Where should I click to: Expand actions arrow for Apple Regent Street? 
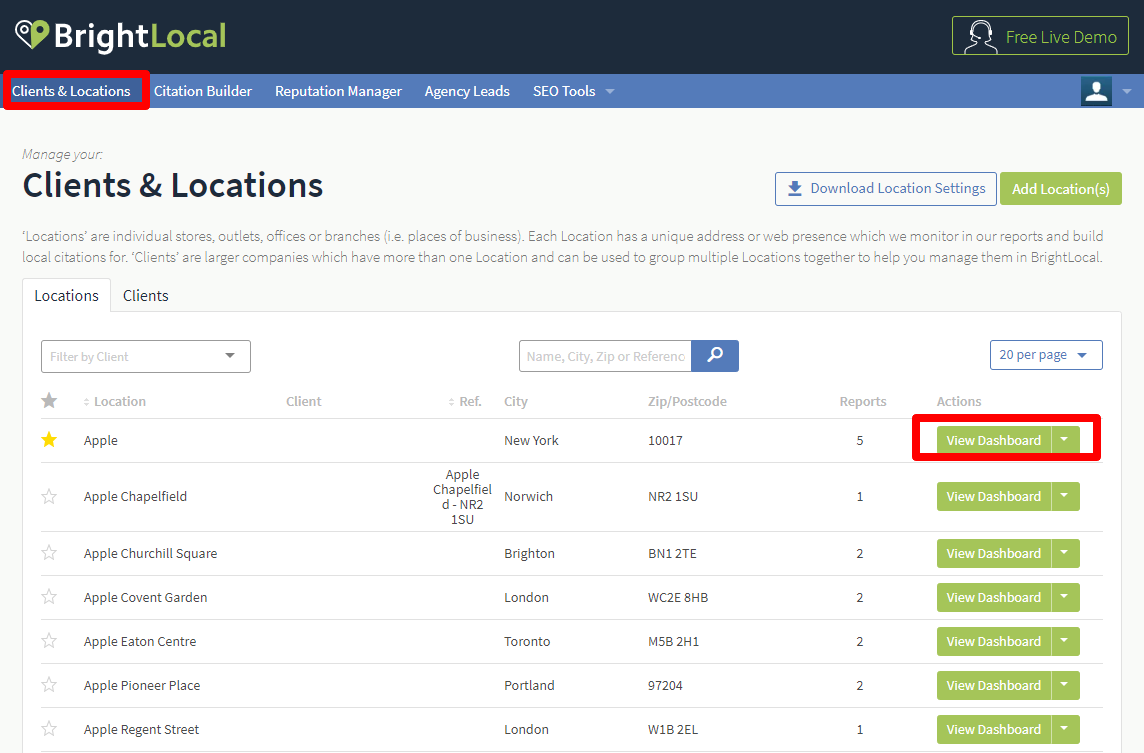[1065, 729]
